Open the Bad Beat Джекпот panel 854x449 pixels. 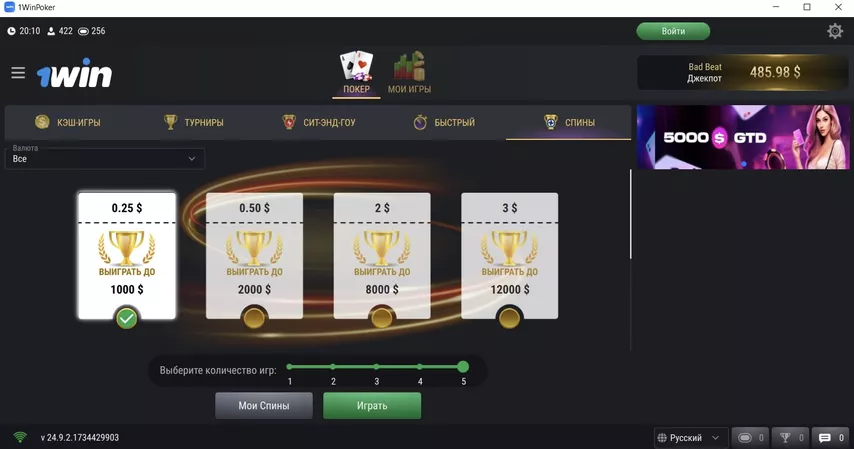(x=743, y=72)
